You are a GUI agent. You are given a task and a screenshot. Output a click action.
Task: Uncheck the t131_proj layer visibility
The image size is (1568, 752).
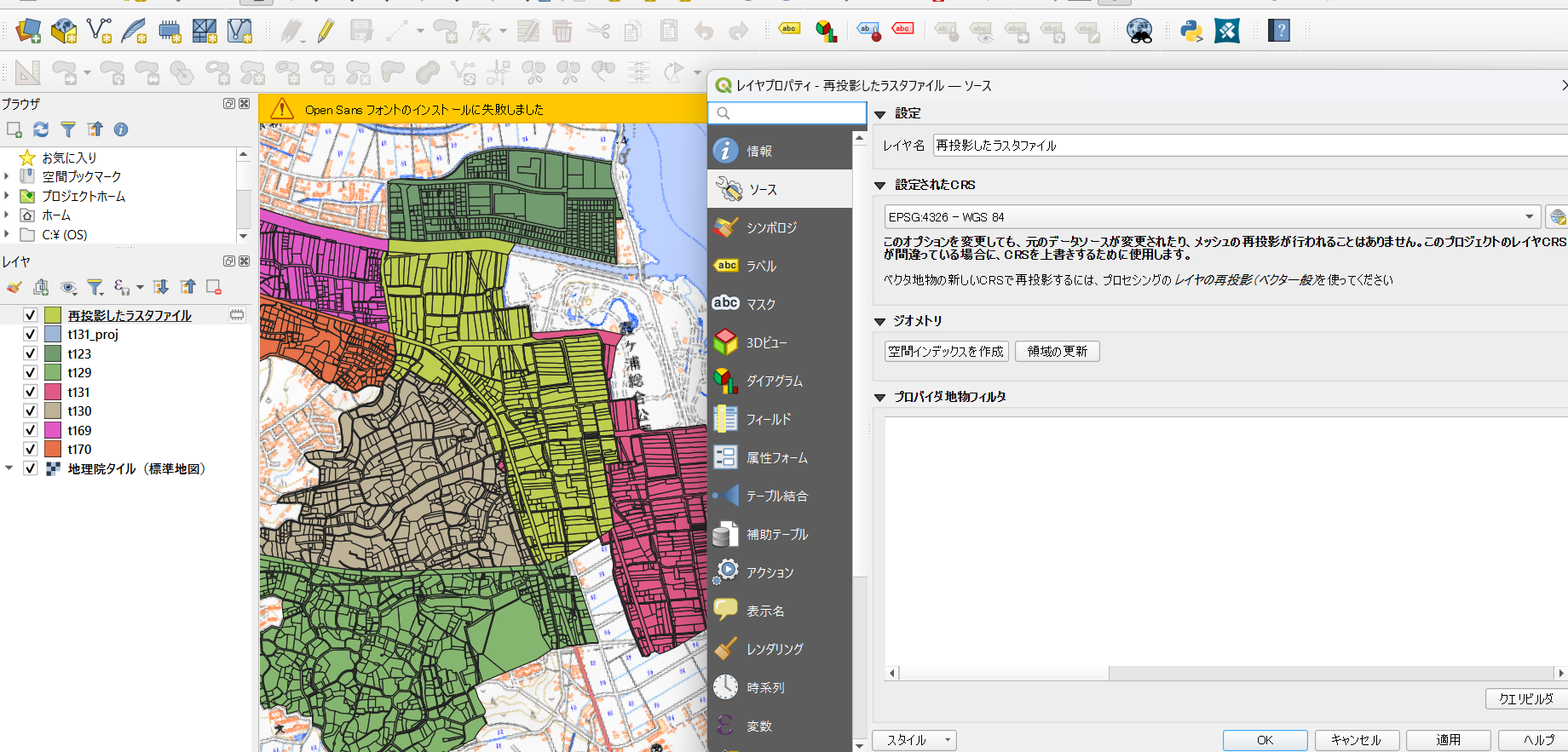(x=30, y=335)
